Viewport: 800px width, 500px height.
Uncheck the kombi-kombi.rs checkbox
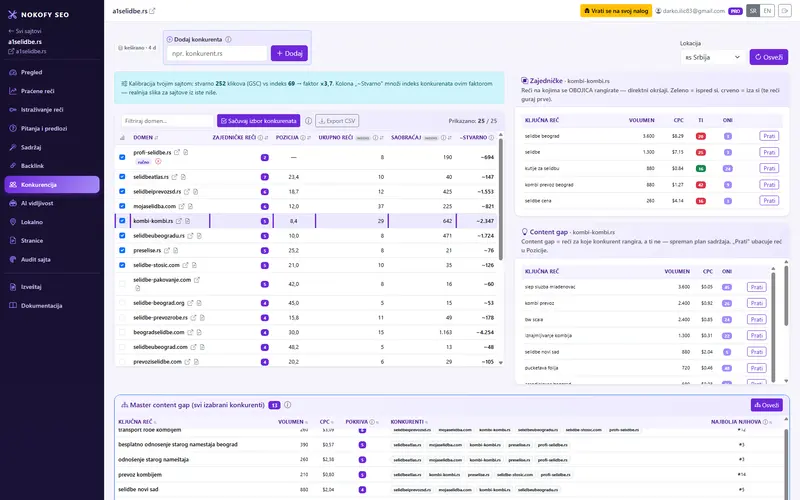tap(122, 221)
